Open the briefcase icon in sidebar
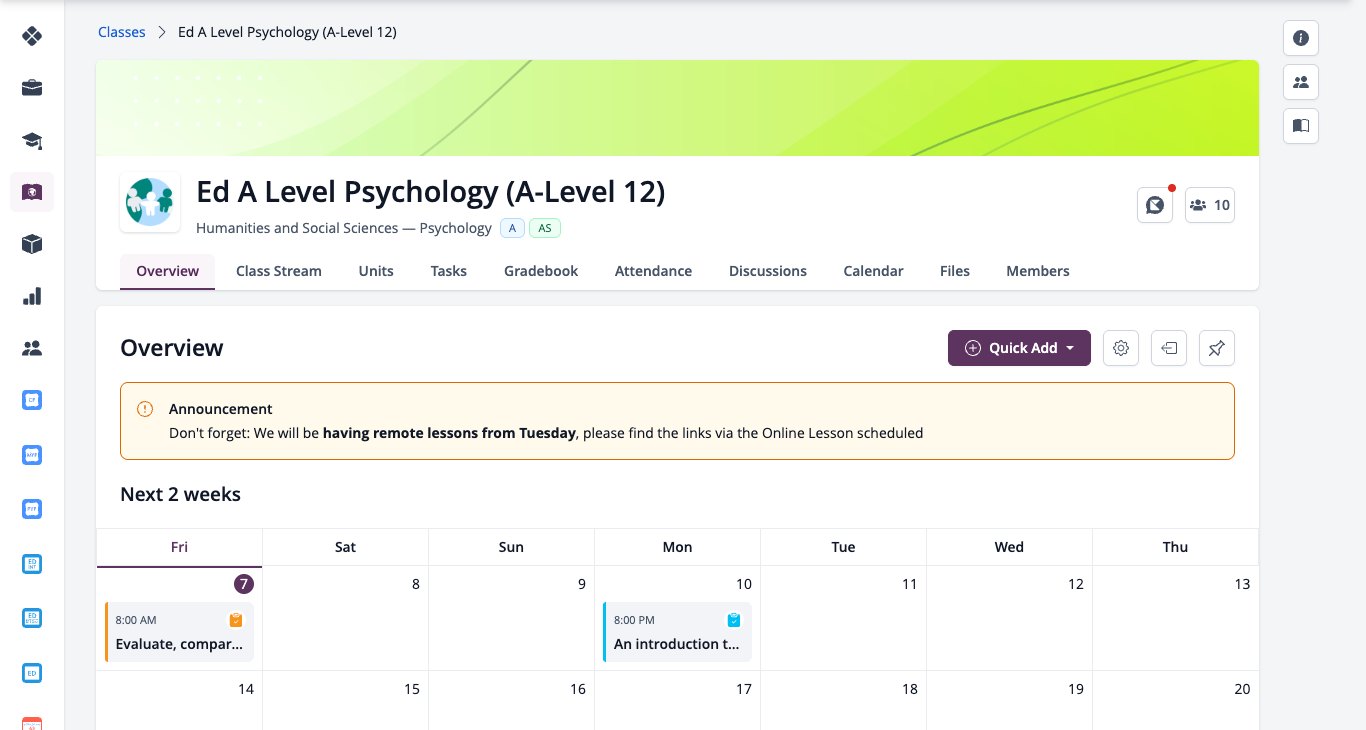The image size is (1366, 730). tap(32, 88)
